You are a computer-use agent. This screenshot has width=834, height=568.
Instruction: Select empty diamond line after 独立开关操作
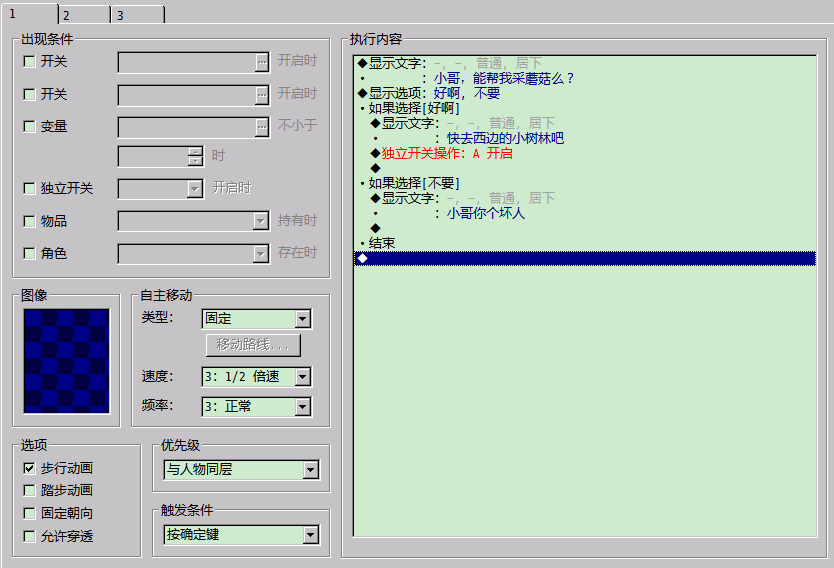585,168
